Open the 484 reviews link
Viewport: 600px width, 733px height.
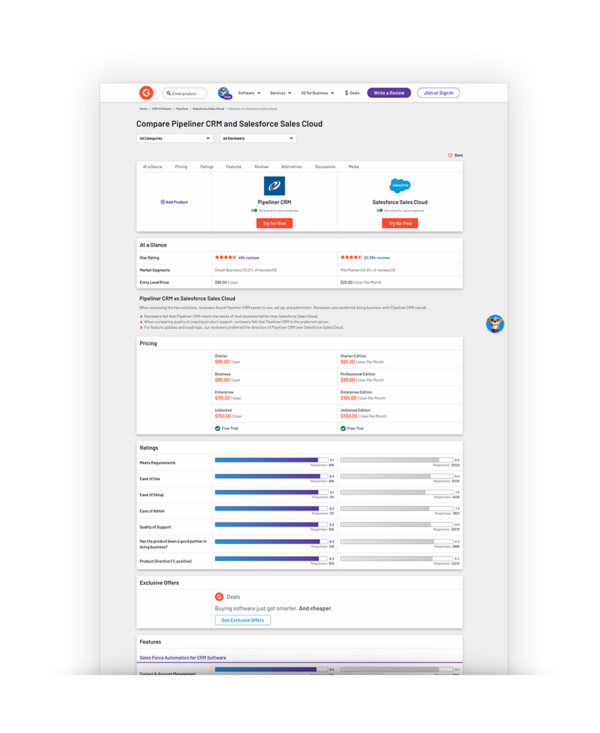(x=249, y=258)
